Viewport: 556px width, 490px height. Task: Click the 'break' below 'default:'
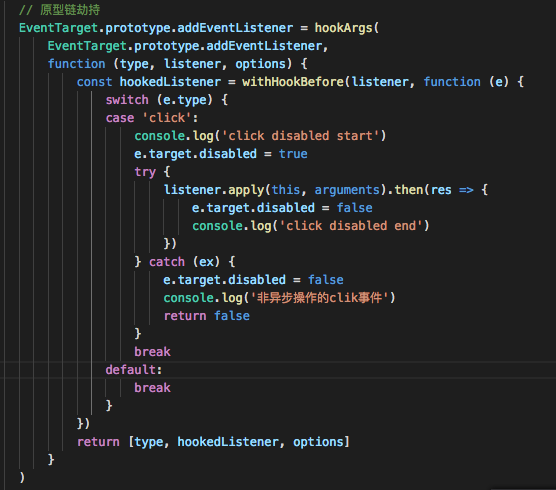[x=152, y=388]
